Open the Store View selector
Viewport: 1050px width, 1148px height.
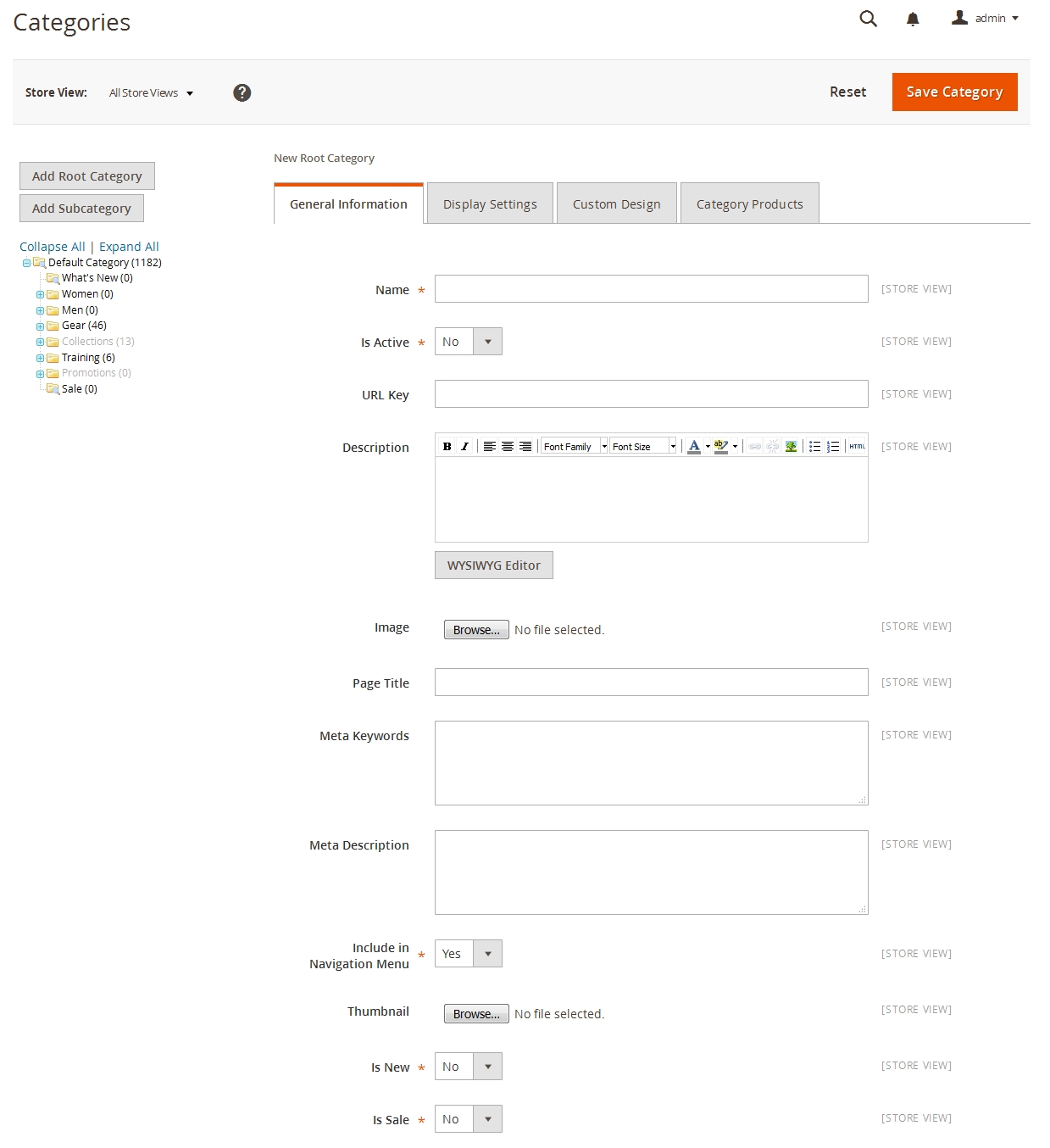(151, 93)
